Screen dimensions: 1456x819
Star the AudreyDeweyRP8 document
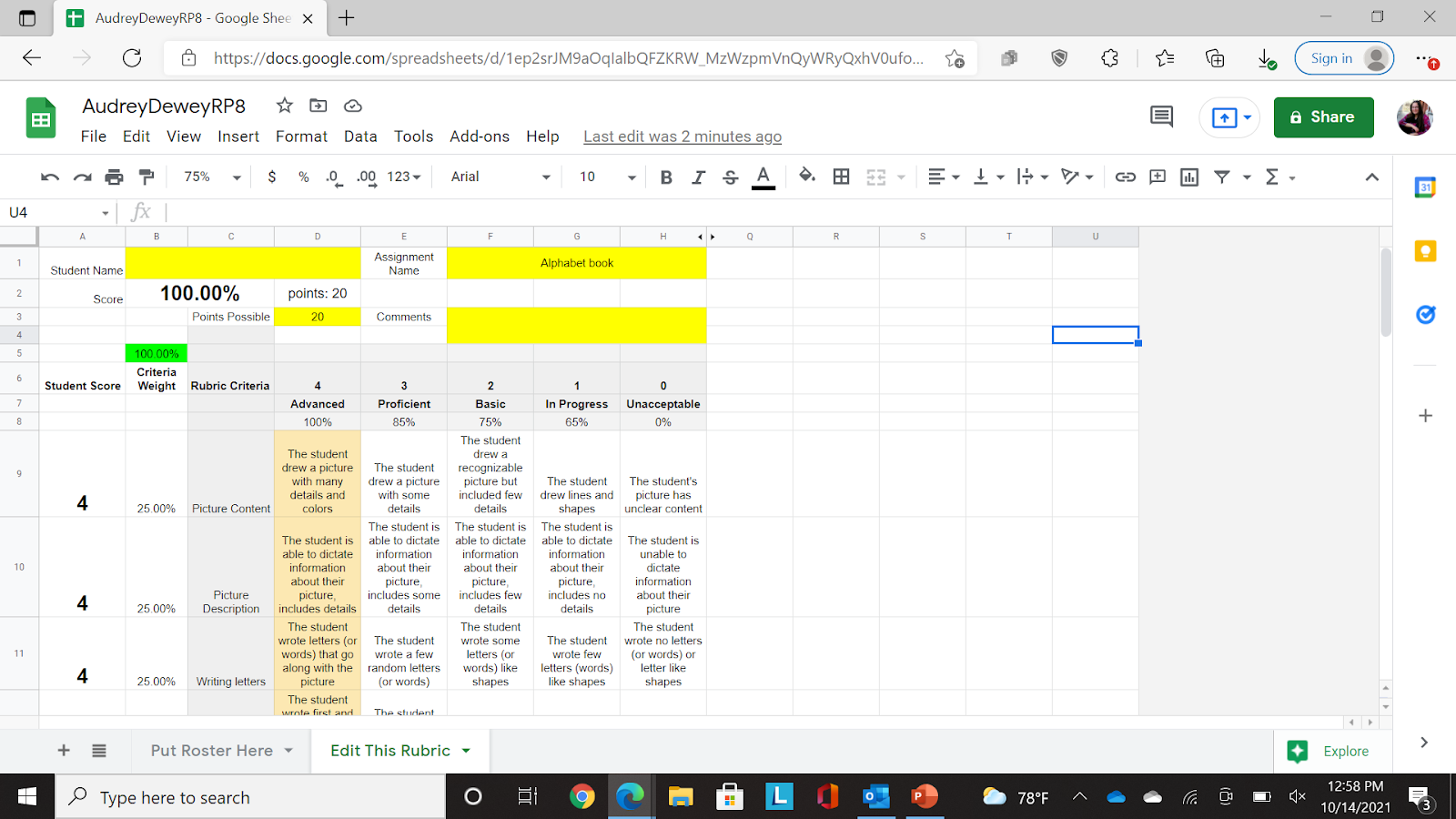pyautogui.click(x=285, y=106)
